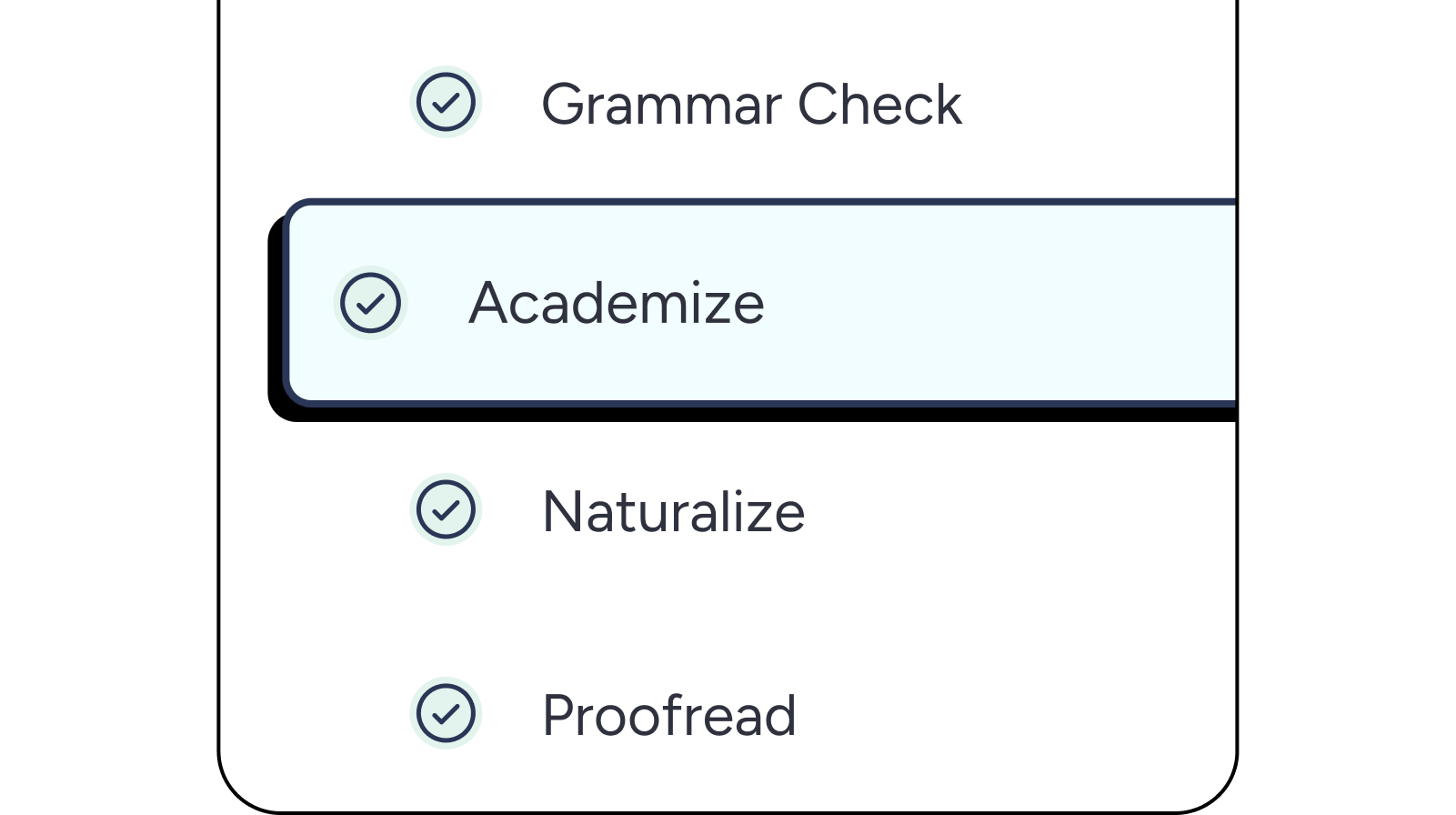Hit the check badge next to Proofread
This screenshot has width=1456, height=815.
[x=445, y=714]
